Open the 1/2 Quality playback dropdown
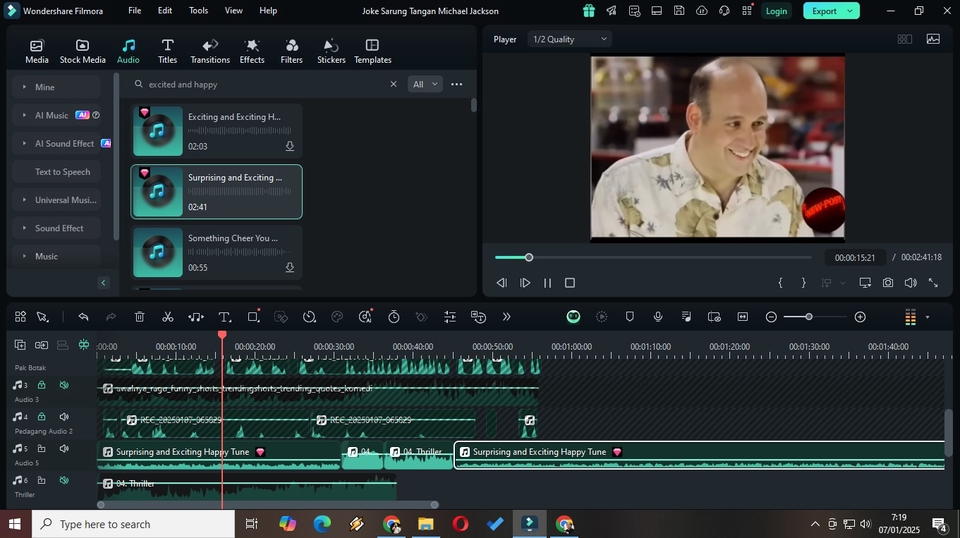The width and height of the screenshot is (960, 538). coord(569,39)
